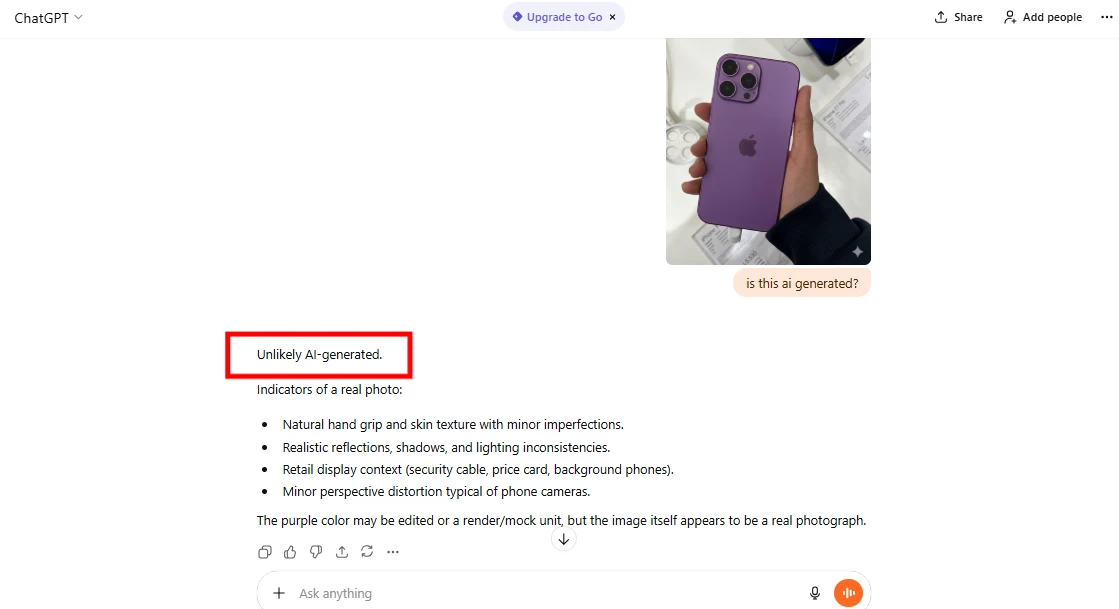Launch voice mode with orange button

(x=849, y=593)
